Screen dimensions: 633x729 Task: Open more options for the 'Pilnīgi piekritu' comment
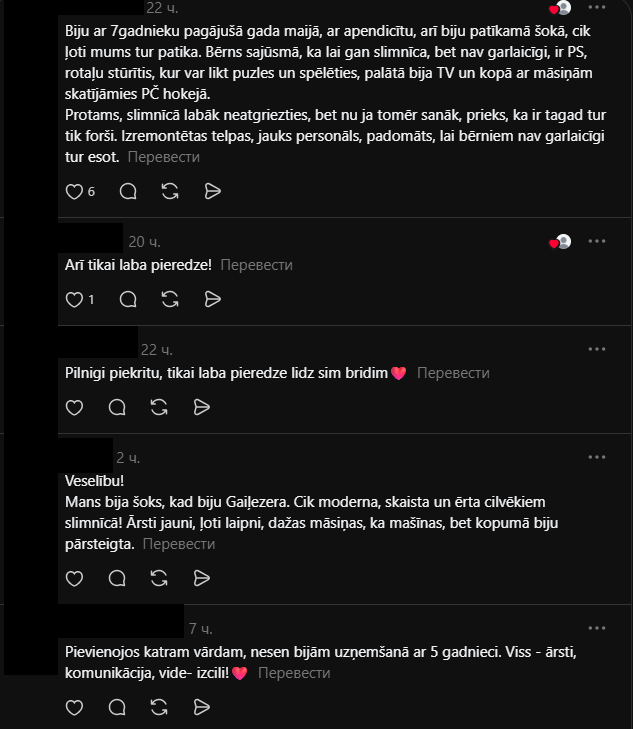click(x=597, y=349)
